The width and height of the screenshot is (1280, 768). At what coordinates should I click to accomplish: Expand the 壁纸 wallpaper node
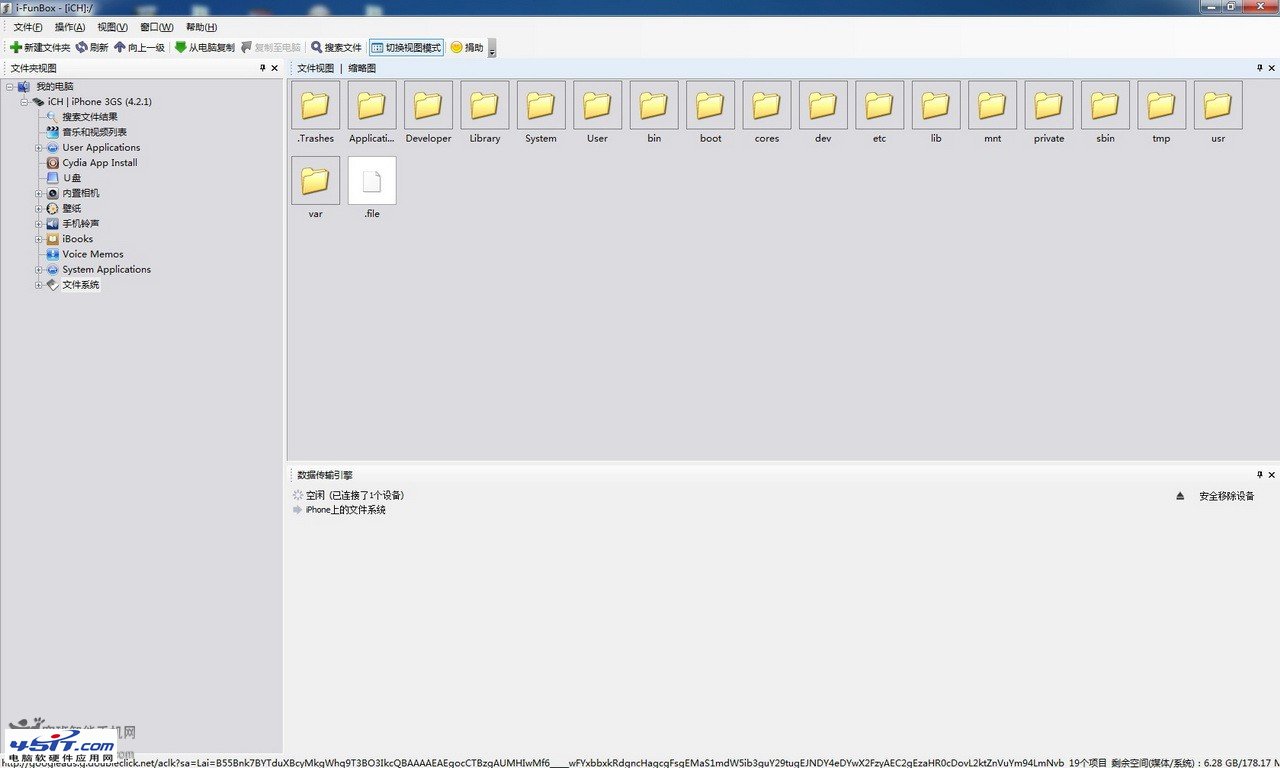[39, 209]
